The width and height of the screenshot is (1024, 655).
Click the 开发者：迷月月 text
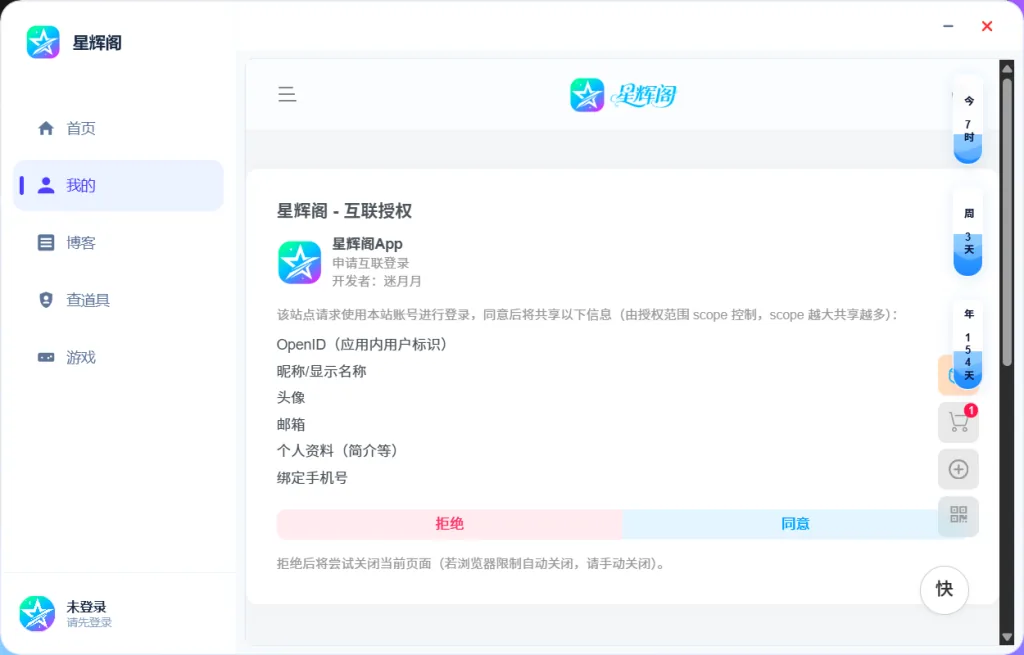[377, 281]
